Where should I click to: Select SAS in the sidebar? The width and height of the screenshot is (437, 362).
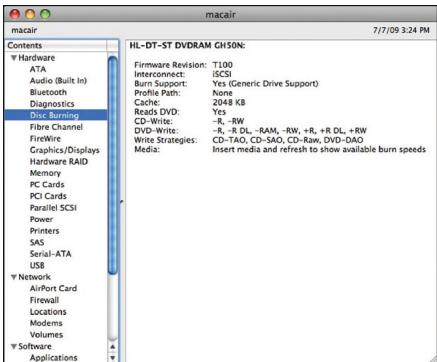tap(37, 242)
